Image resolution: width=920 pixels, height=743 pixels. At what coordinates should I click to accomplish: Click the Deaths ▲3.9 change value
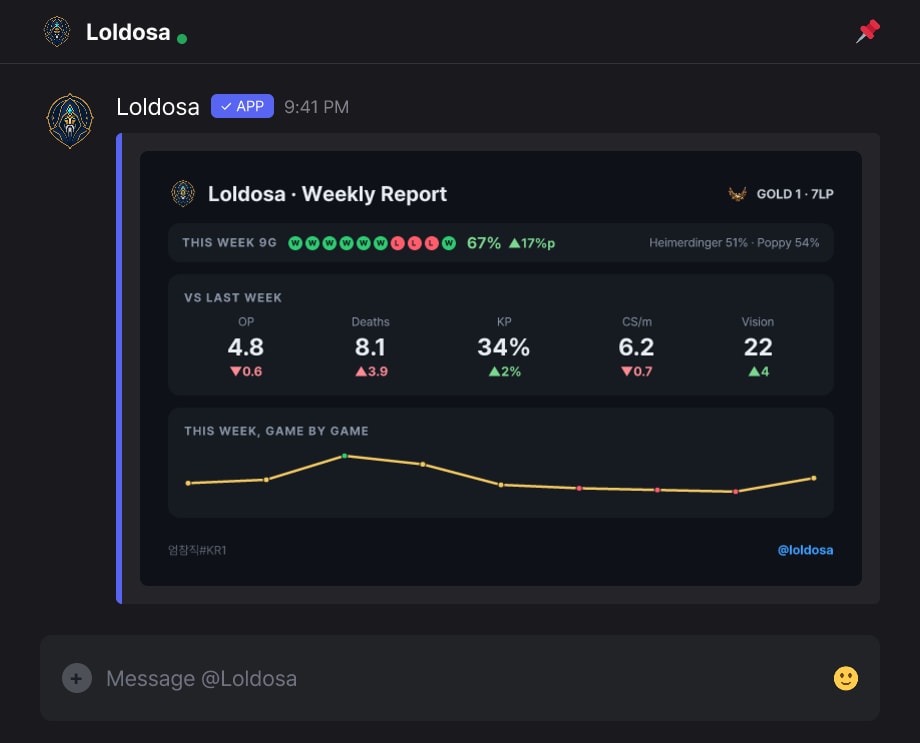tap(371, 371)
